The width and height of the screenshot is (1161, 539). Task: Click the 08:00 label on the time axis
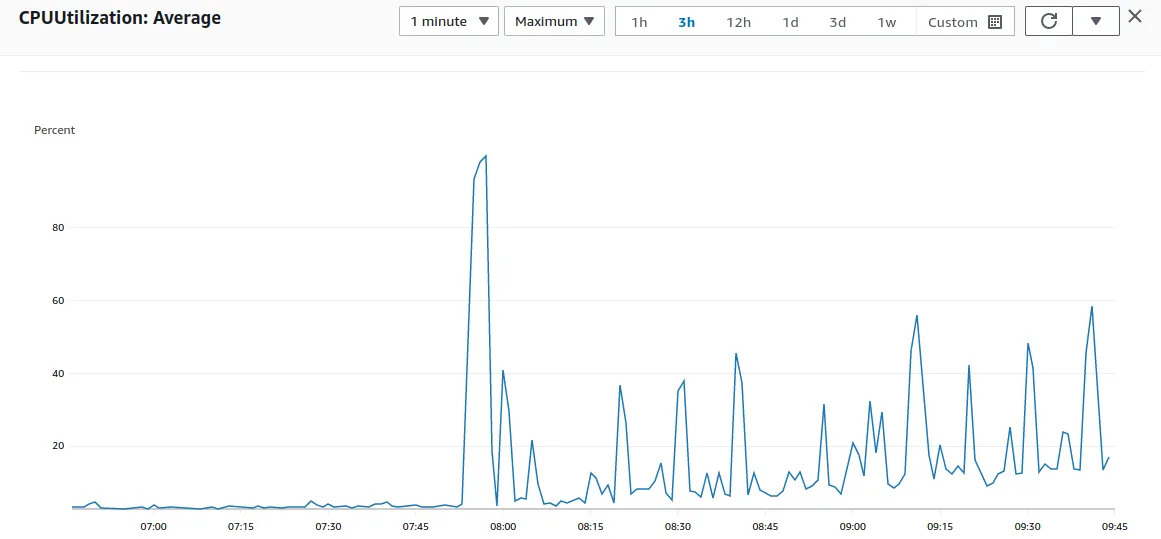503,526
